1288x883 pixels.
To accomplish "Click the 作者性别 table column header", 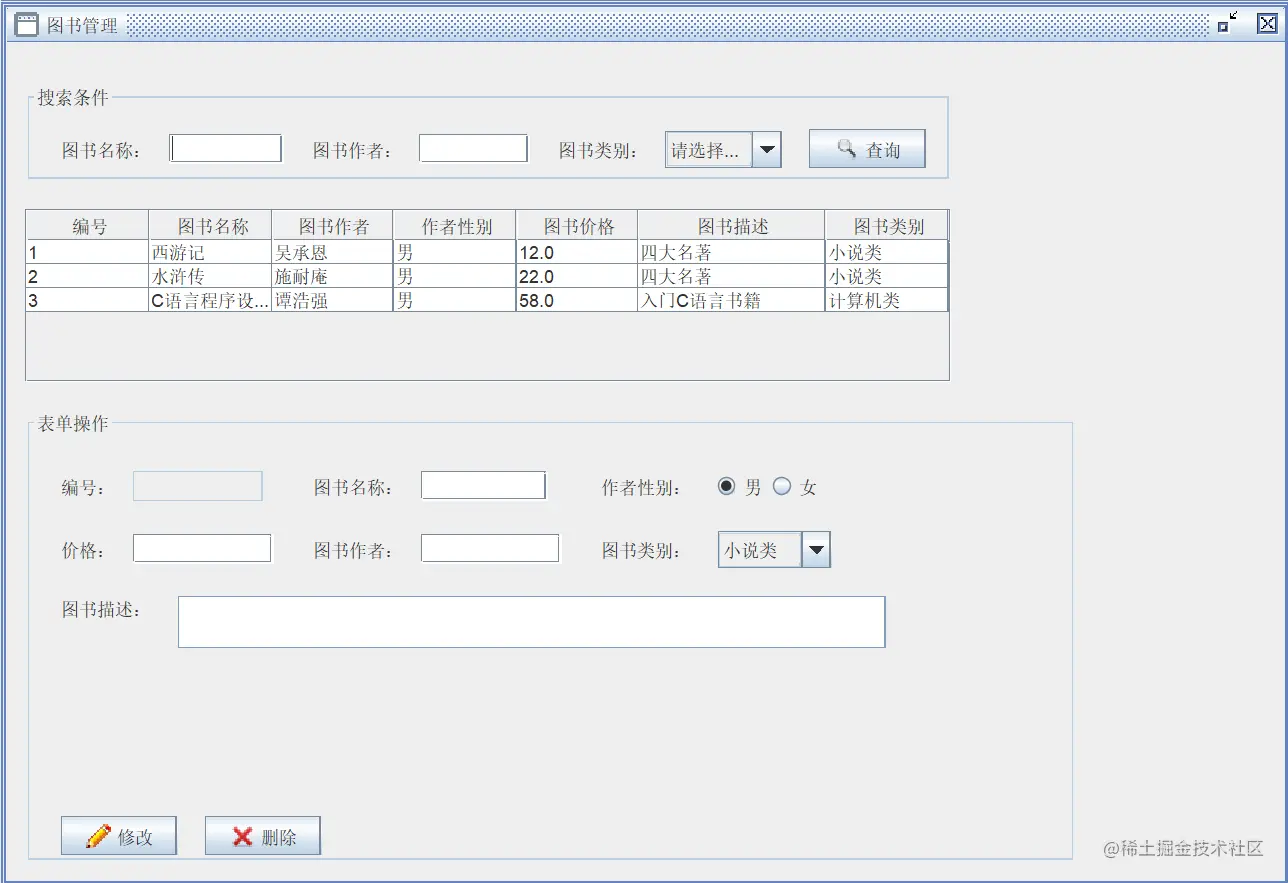I will (x=456, y=226).
